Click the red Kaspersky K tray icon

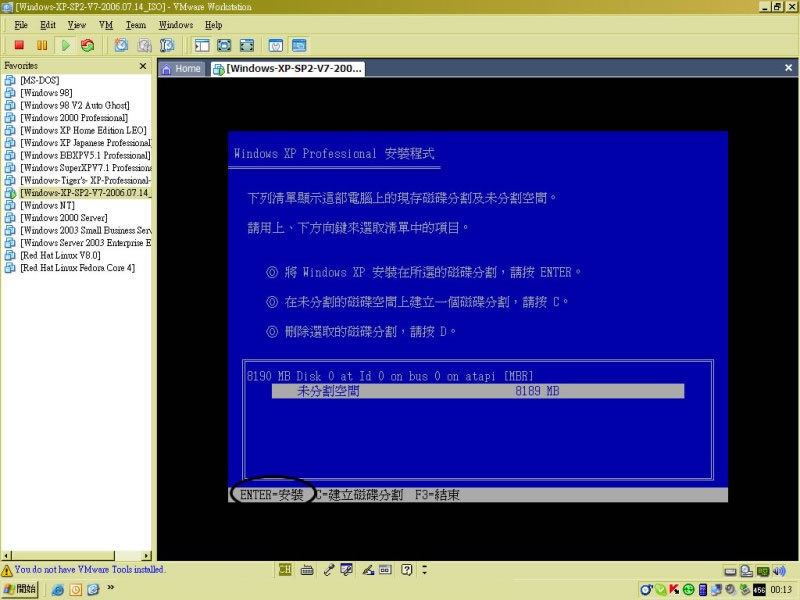[674, 589]
